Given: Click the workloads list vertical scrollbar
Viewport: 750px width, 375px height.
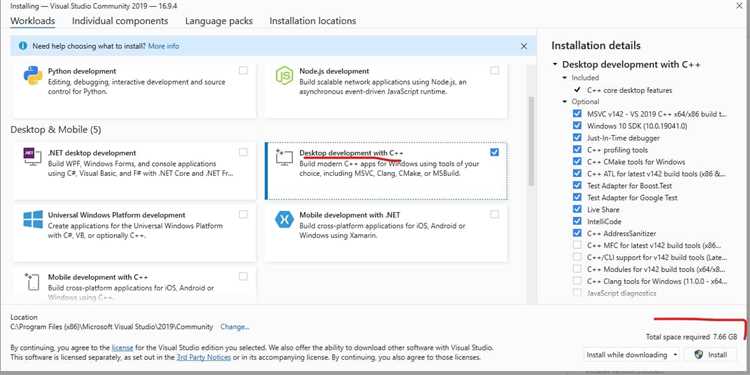Looking at the screenshot, I should [x=531, y=141].
